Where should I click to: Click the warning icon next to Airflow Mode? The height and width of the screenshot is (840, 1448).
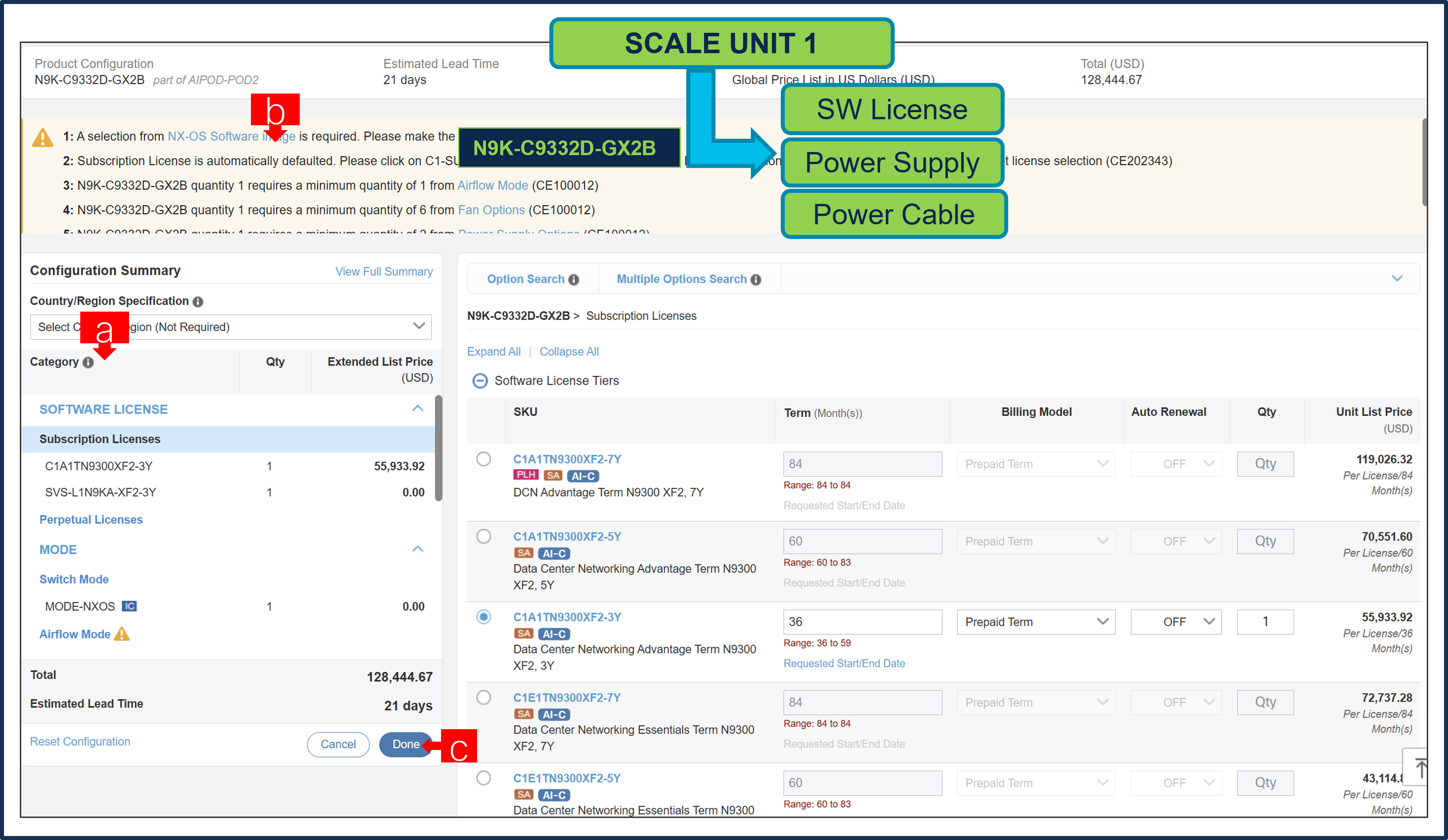pyautogui.click(x=121, y=634)
